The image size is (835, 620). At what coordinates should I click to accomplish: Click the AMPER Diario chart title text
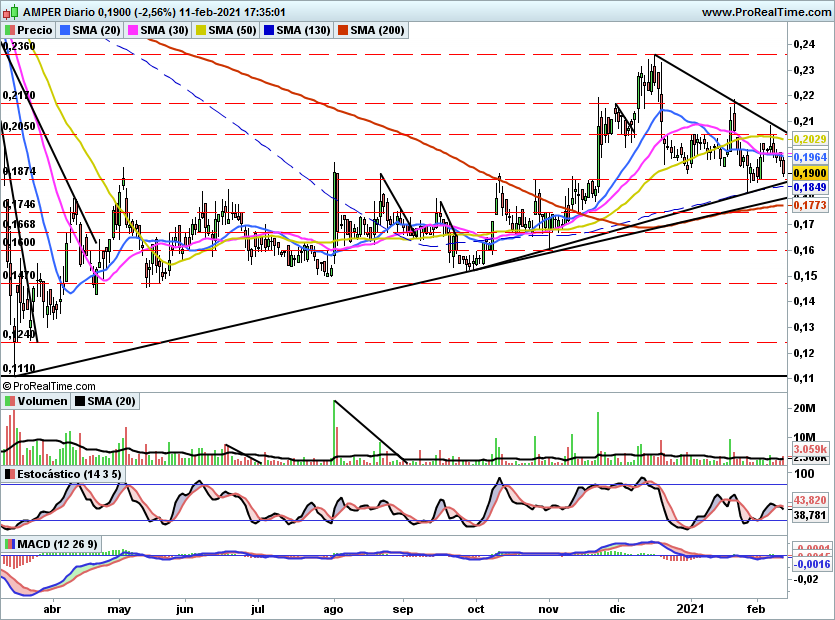(154, 12)
